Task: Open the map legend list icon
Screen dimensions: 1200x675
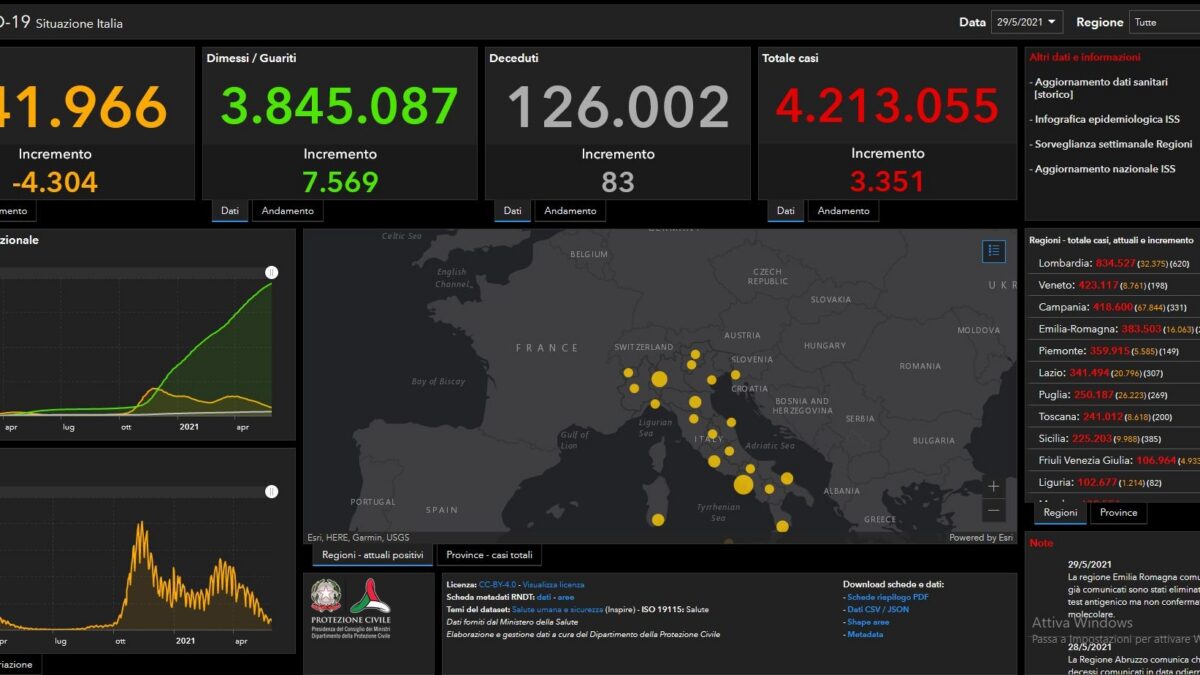Action: pos(993,251)
